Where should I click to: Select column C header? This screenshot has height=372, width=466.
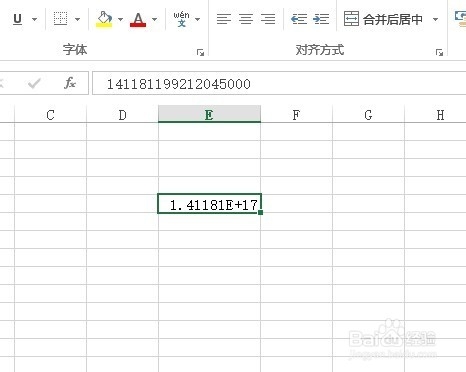tap(50, 115)
